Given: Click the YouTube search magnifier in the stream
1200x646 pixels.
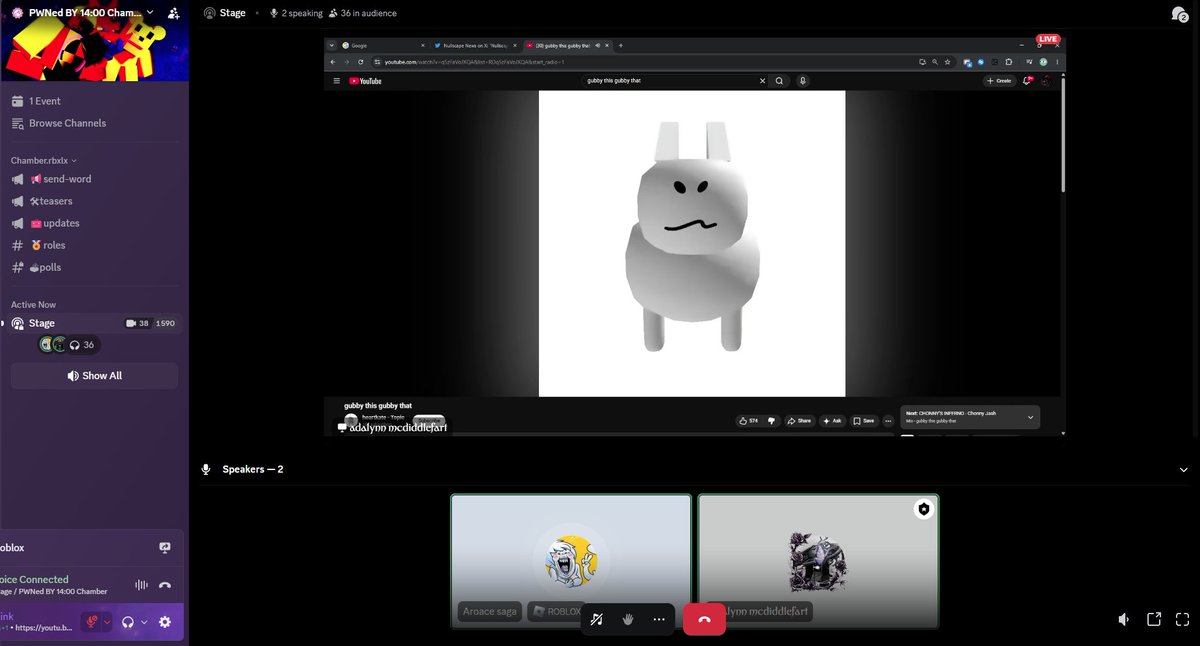Looking at the screenshot, I should (779, 81).
